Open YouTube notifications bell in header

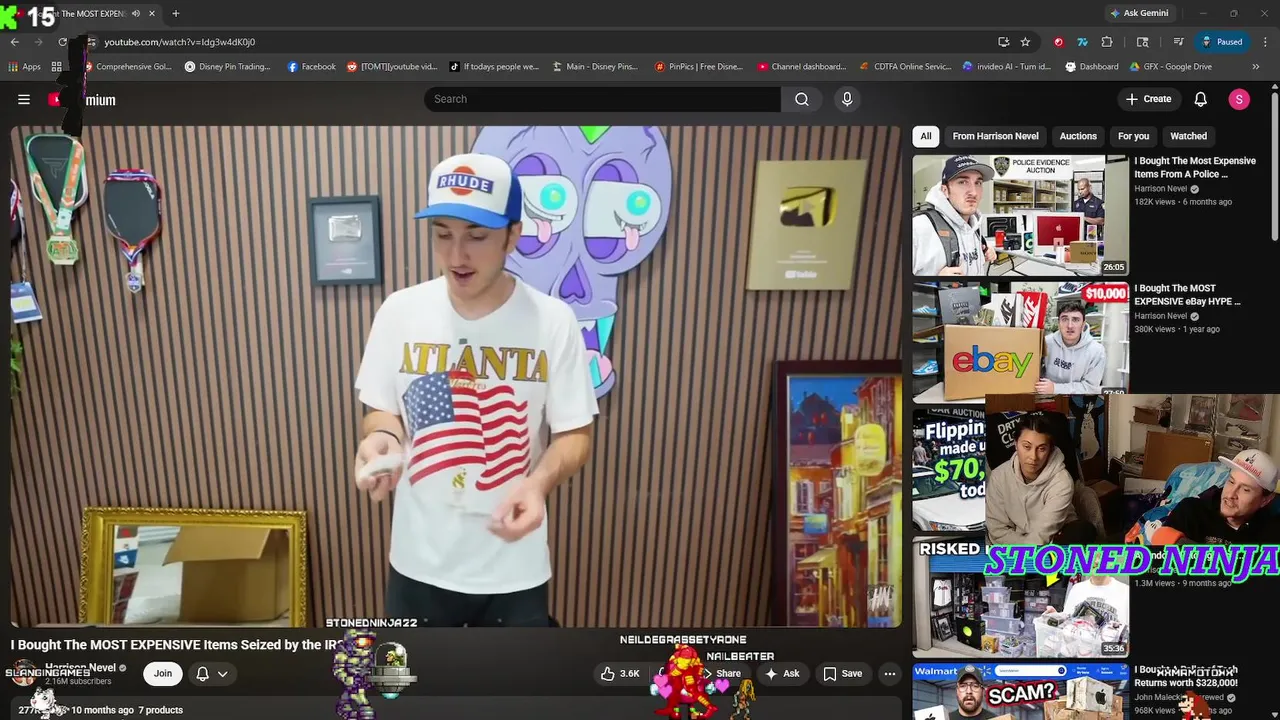click(x=1201, y=99)
